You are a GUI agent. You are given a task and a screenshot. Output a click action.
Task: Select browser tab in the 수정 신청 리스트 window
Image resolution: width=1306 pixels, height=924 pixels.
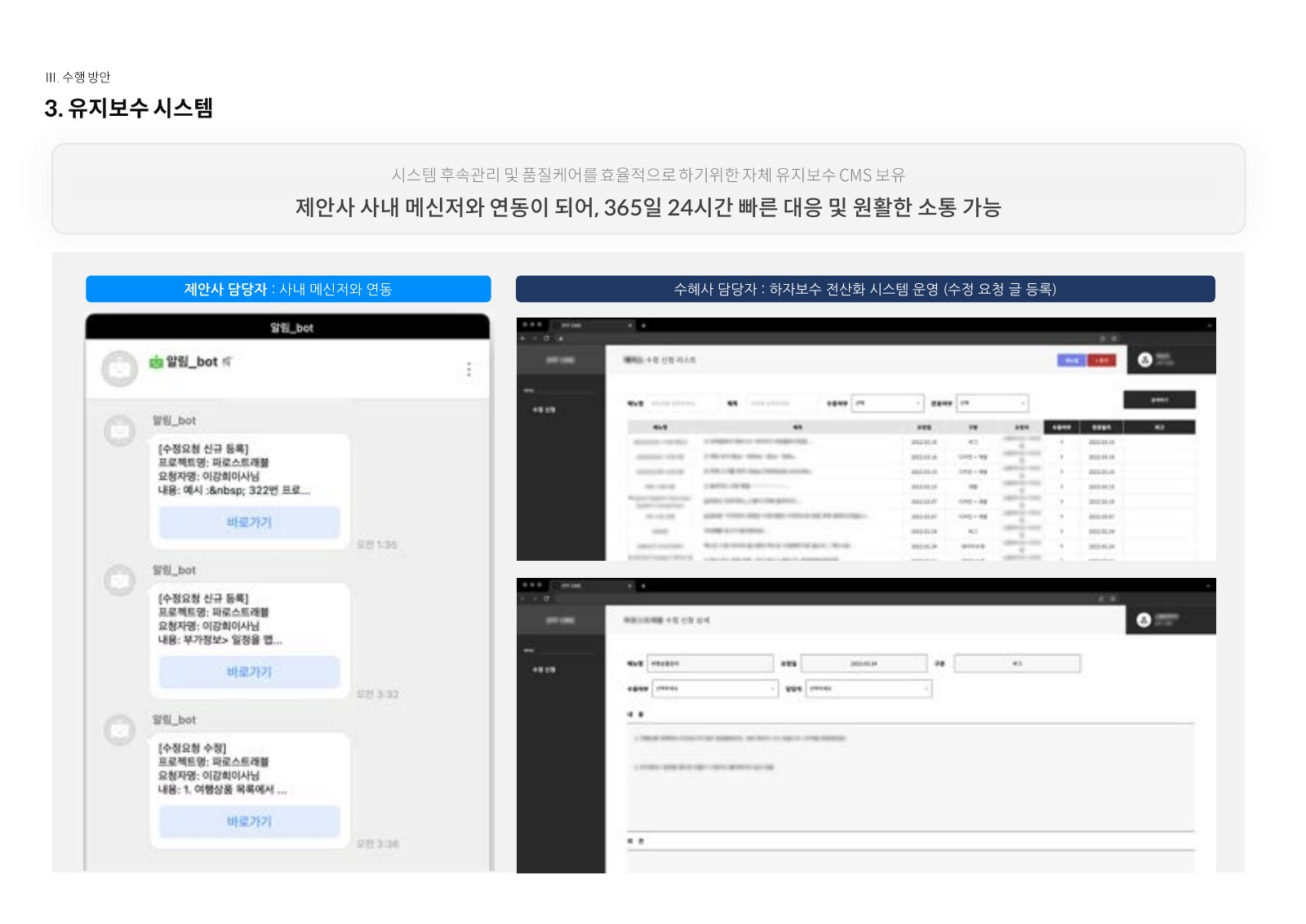592,325
